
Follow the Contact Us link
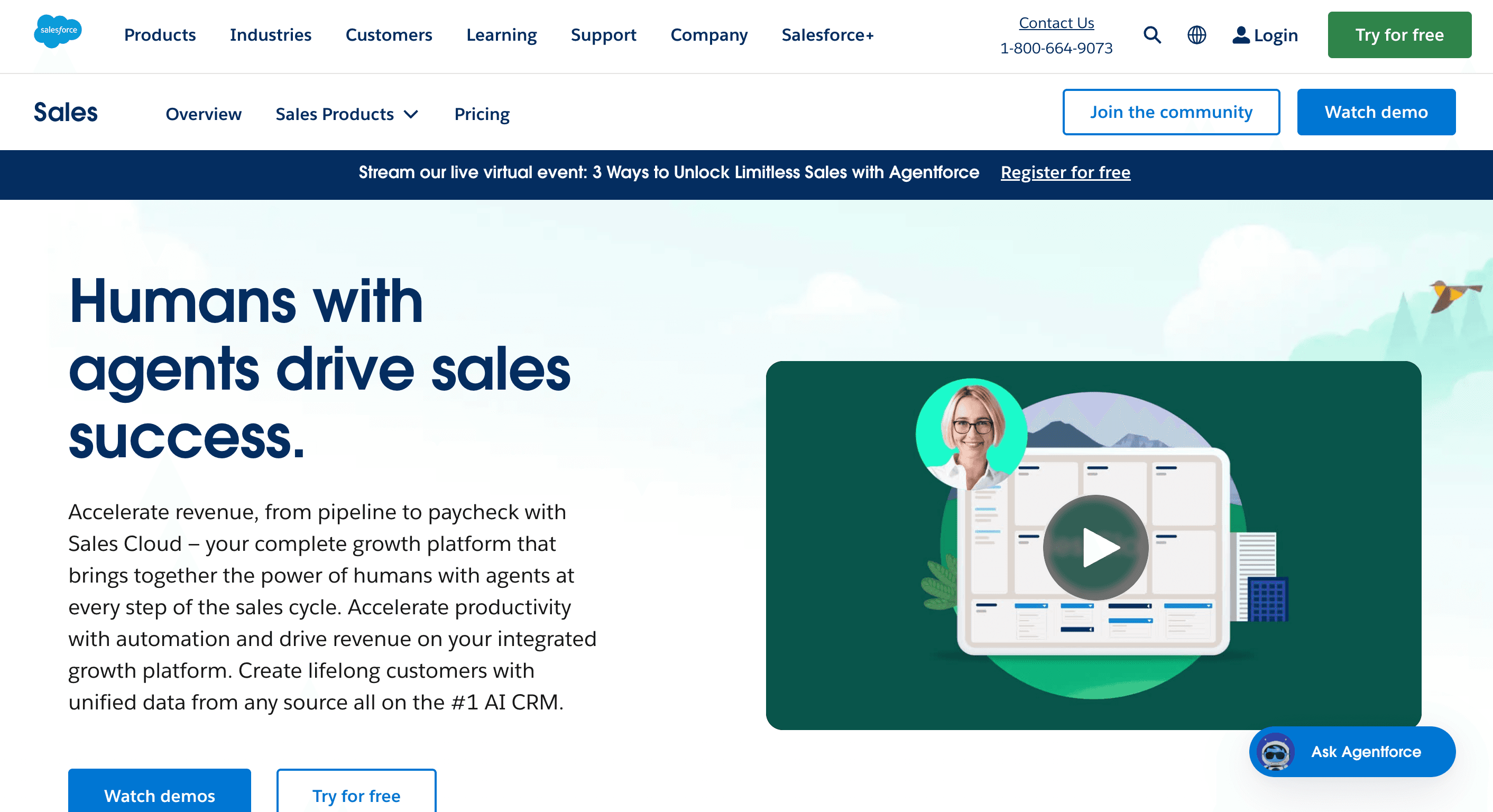(x=1056, y=23)
